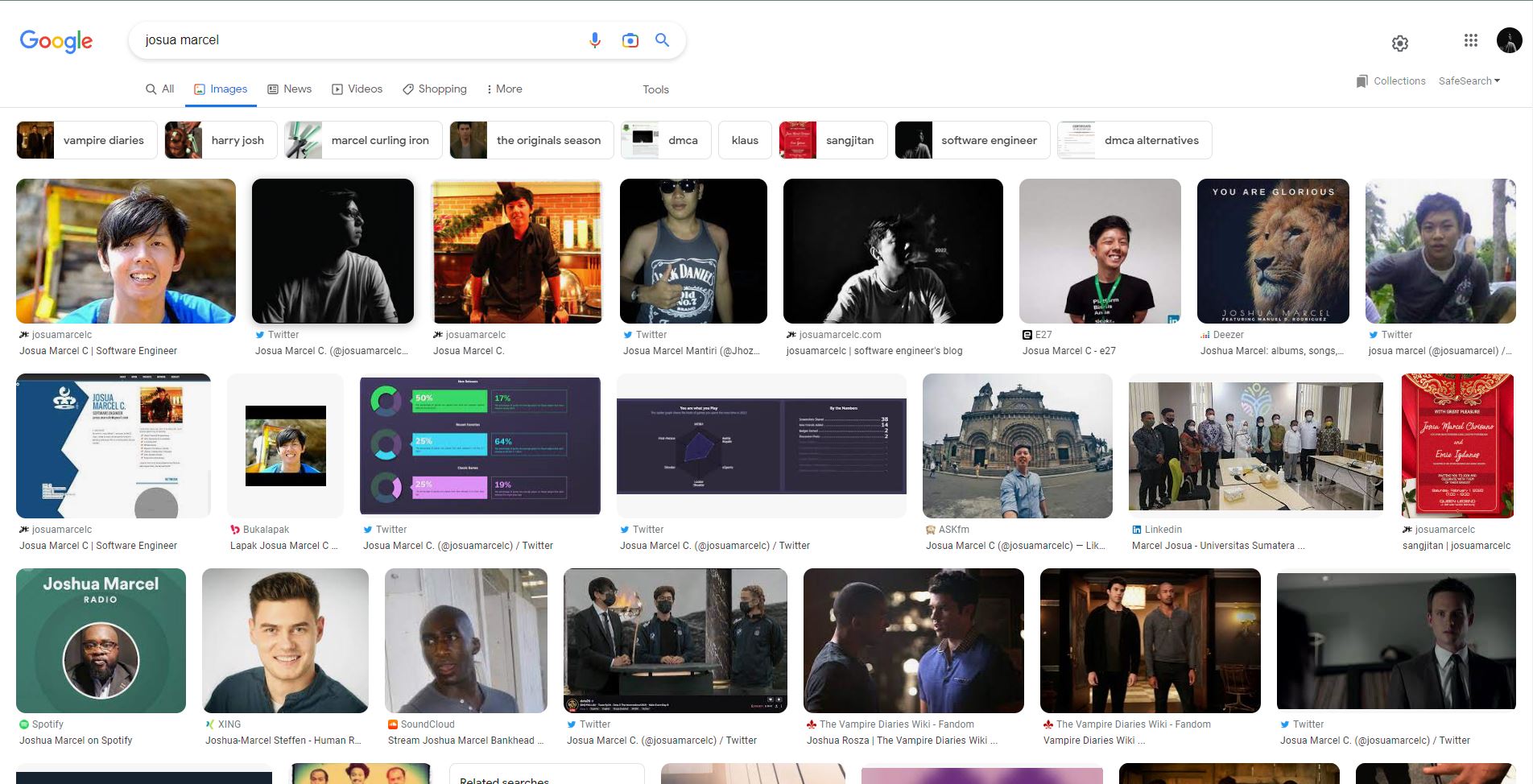Select the 'software engineer' search chip
Screen dimensions: 1533x784
coord(972,139)
